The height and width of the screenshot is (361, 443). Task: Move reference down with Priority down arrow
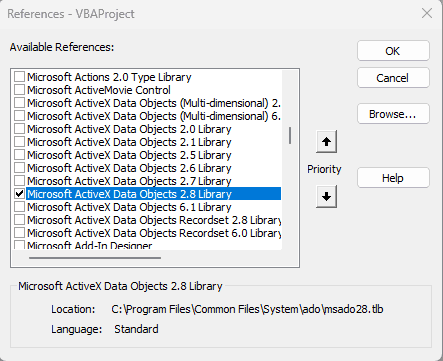(326, 197)
